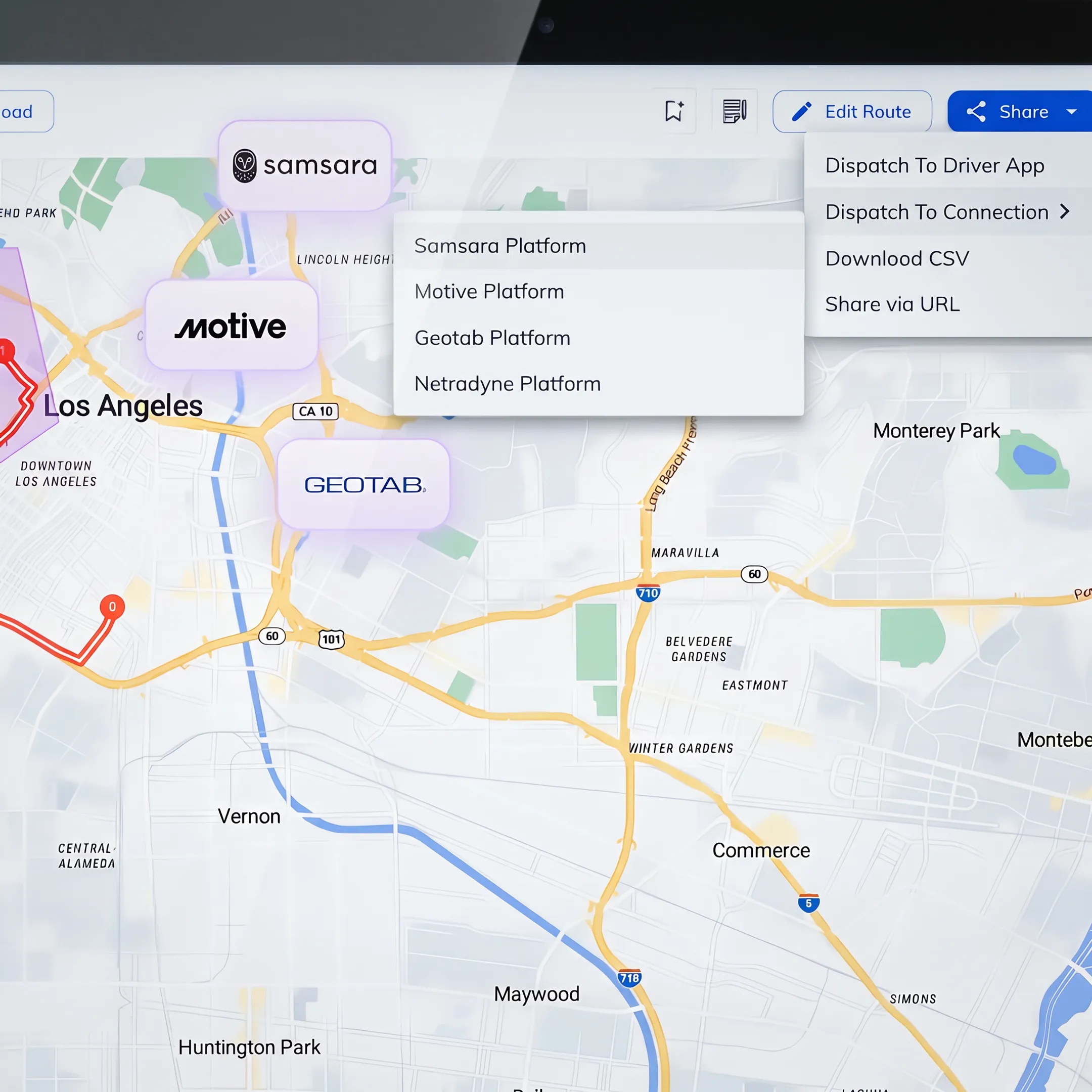Open the notes list icon
Image resolution: width=1092 pixels, height=1092 pixels.
coord(734,111)
